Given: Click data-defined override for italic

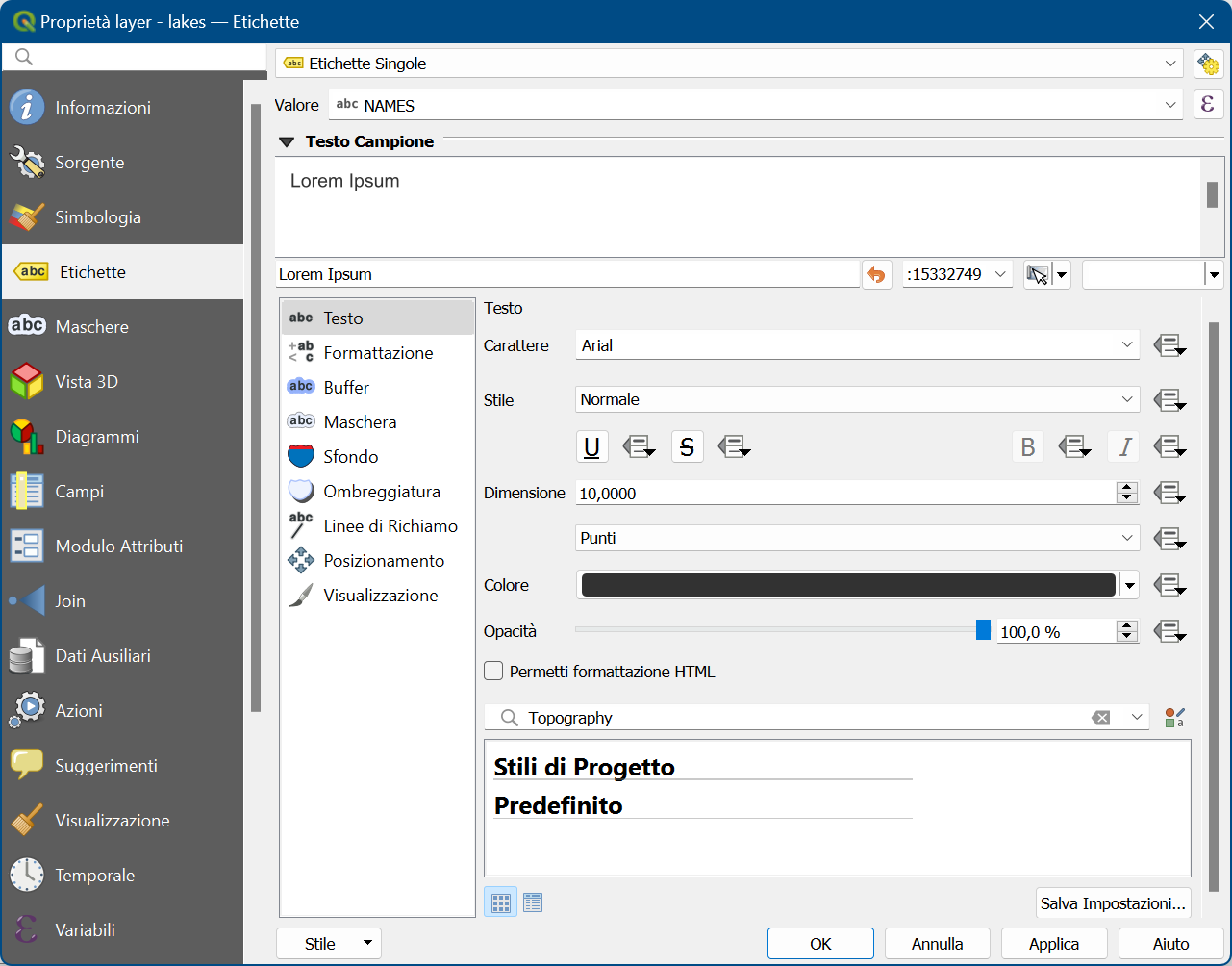Looking at the screenshot, I should (1169, 446).
